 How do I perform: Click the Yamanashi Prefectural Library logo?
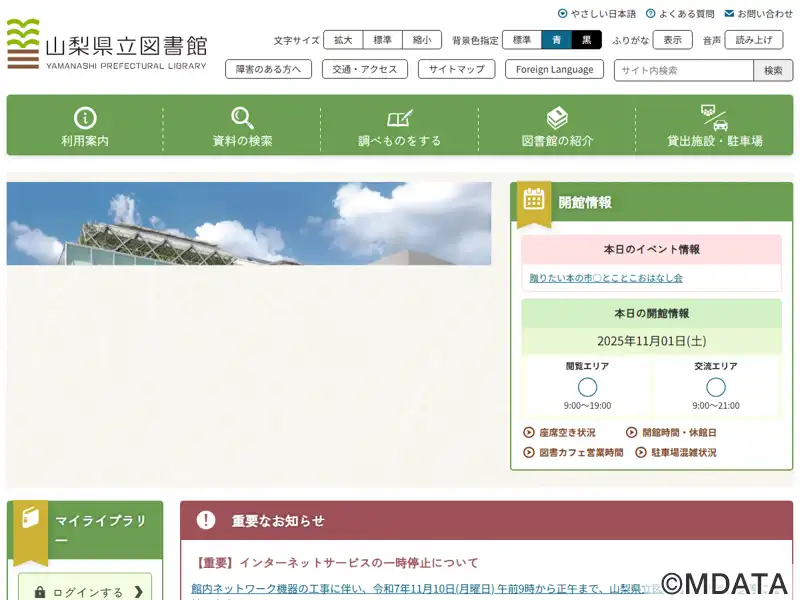pyautogui.click(x=106, y=45)
